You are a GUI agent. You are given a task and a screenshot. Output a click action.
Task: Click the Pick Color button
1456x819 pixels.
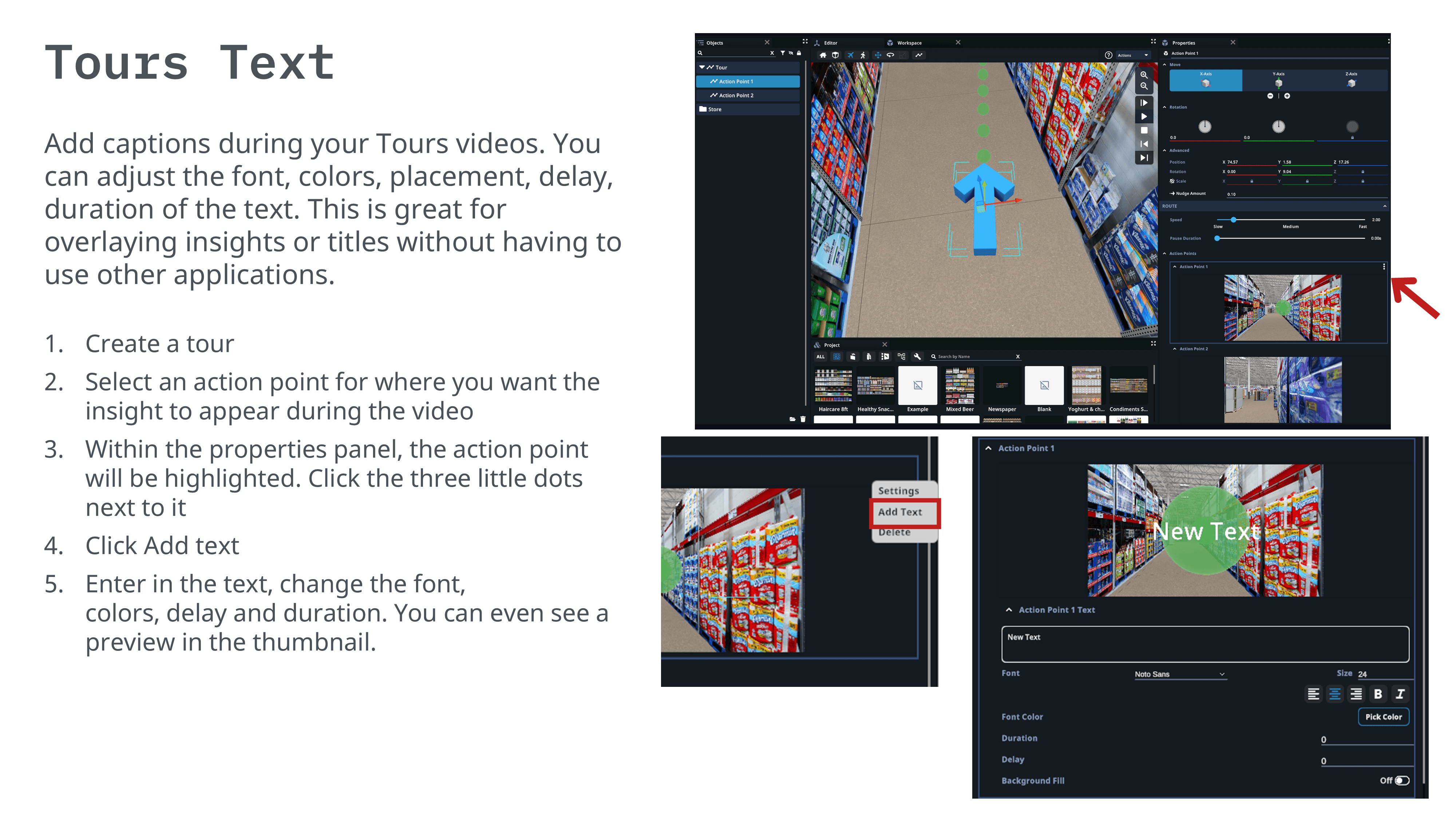coord(1383,716)
